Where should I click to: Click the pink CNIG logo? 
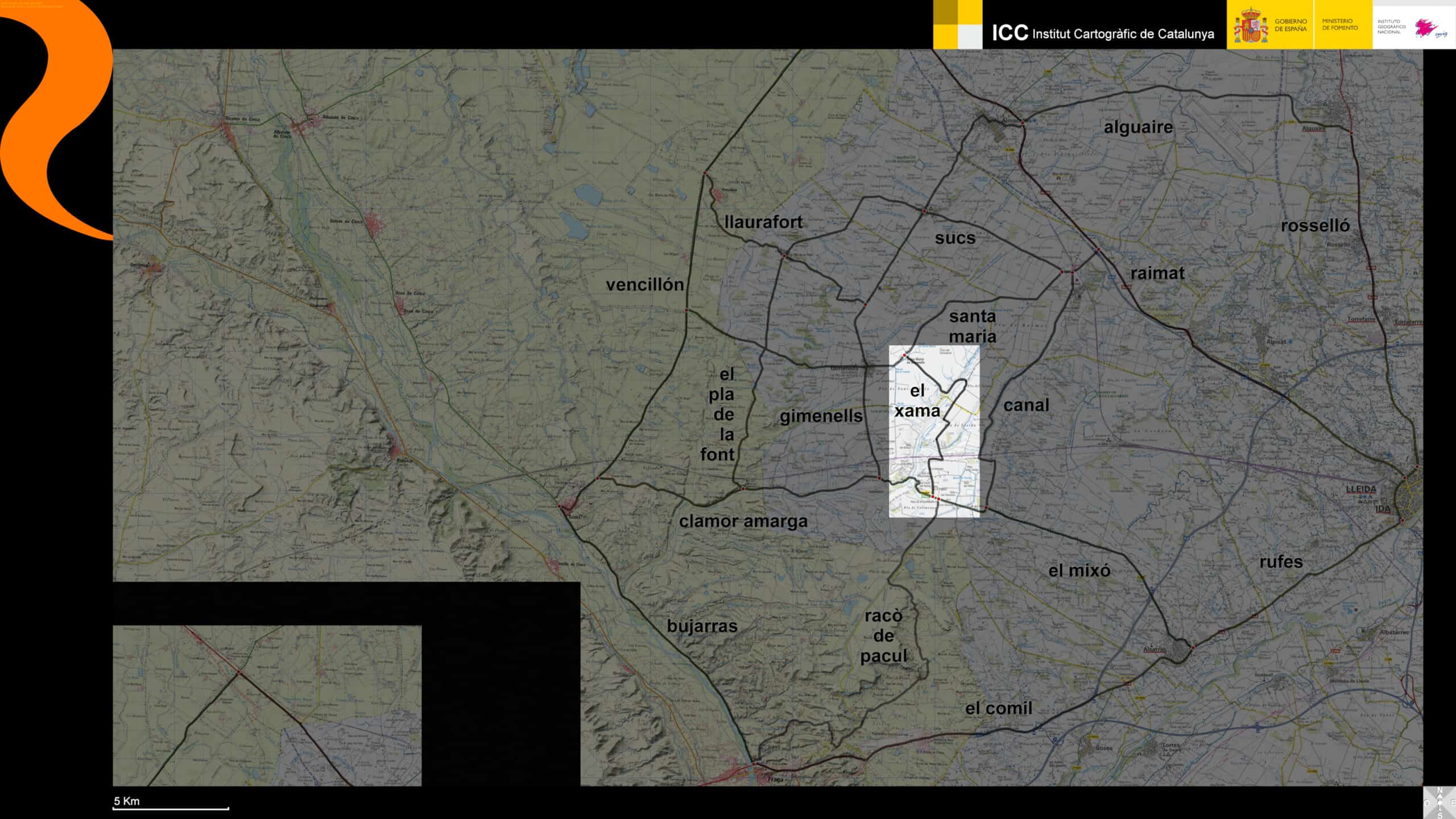tap(1426, 27)
